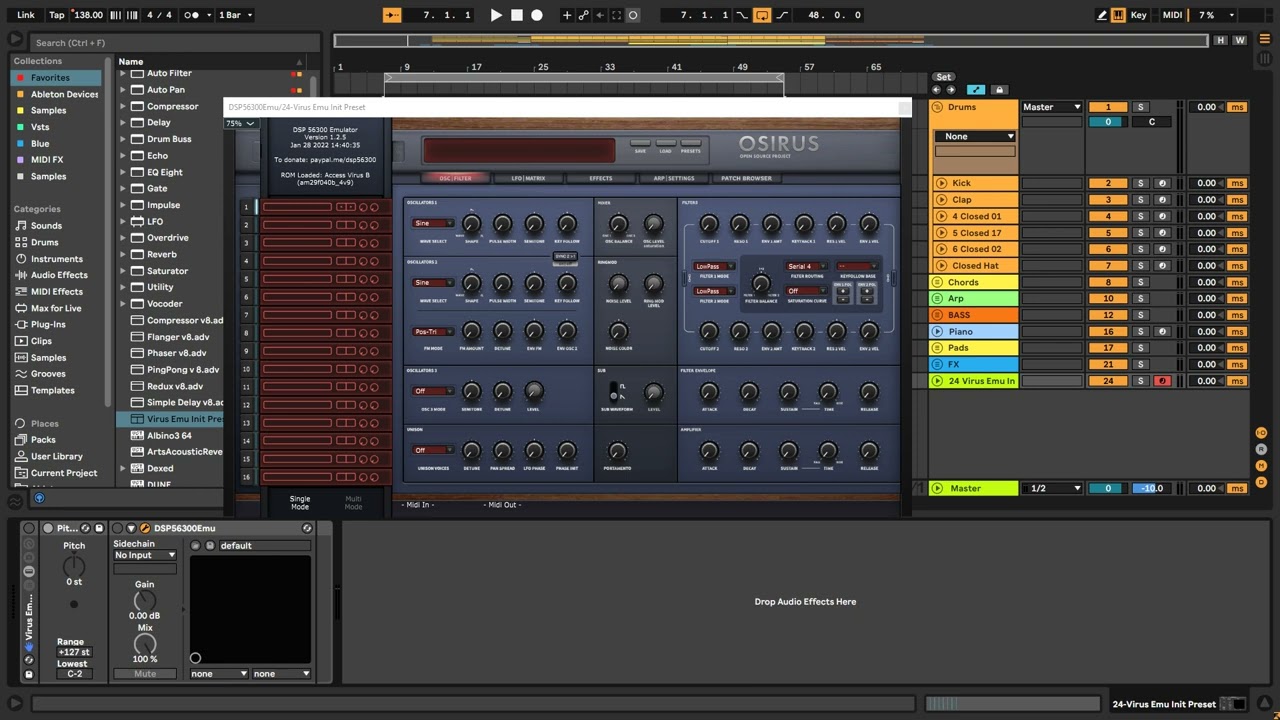This screenshot has height=720, width=1280.
Task: Open the 75% plugin zoom dropdown
Action: tap(240, 123)
